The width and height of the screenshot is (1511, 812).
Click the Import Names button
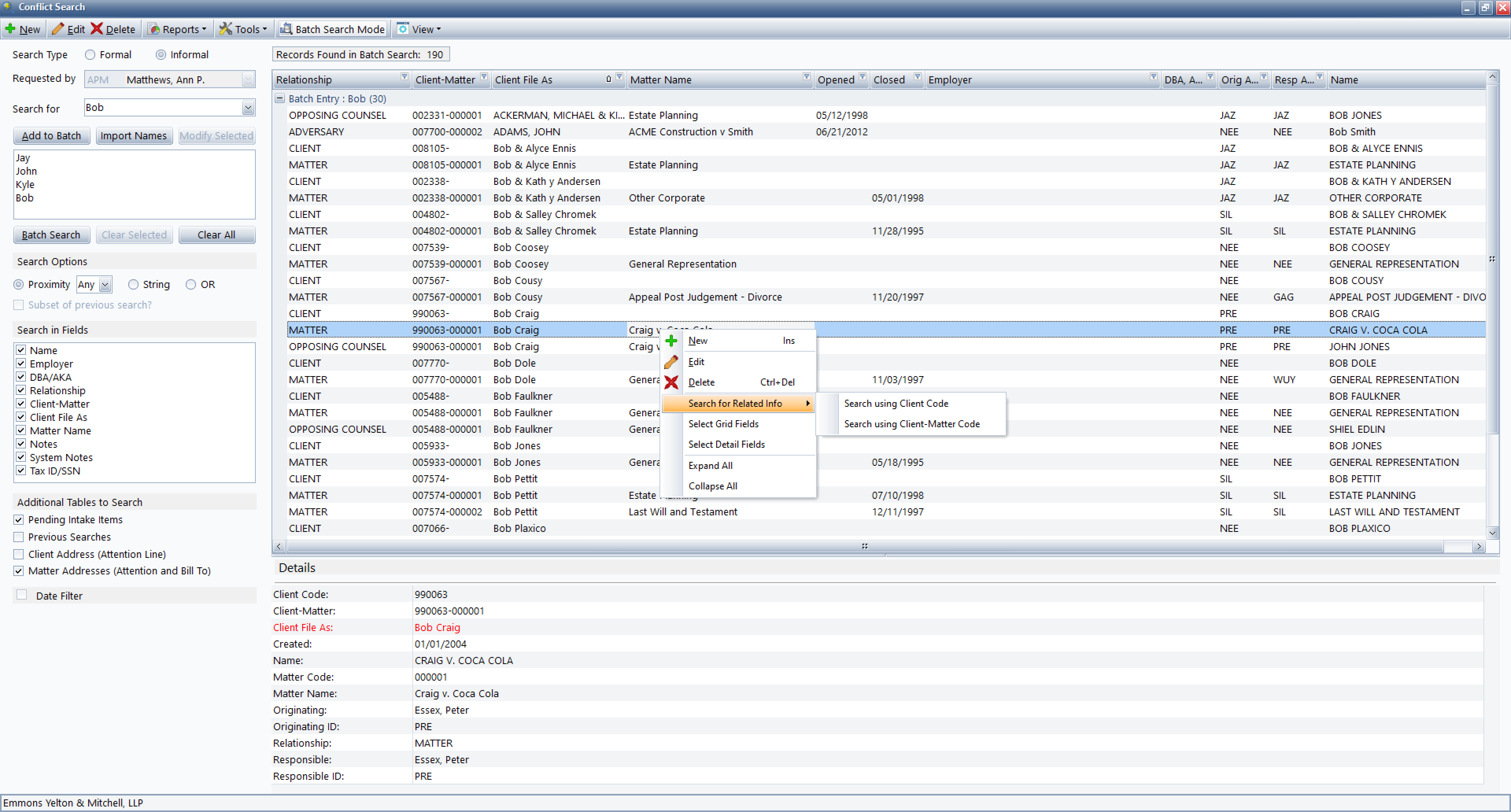134,135
